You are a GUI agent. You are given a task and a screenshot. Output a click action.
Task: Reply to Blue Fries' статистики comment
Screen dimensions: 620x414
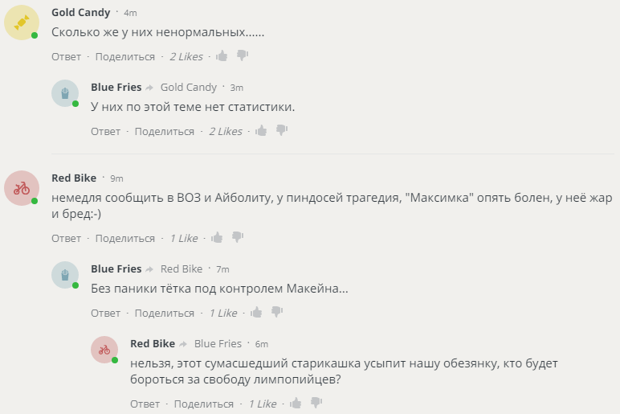[x=105, y=131]
